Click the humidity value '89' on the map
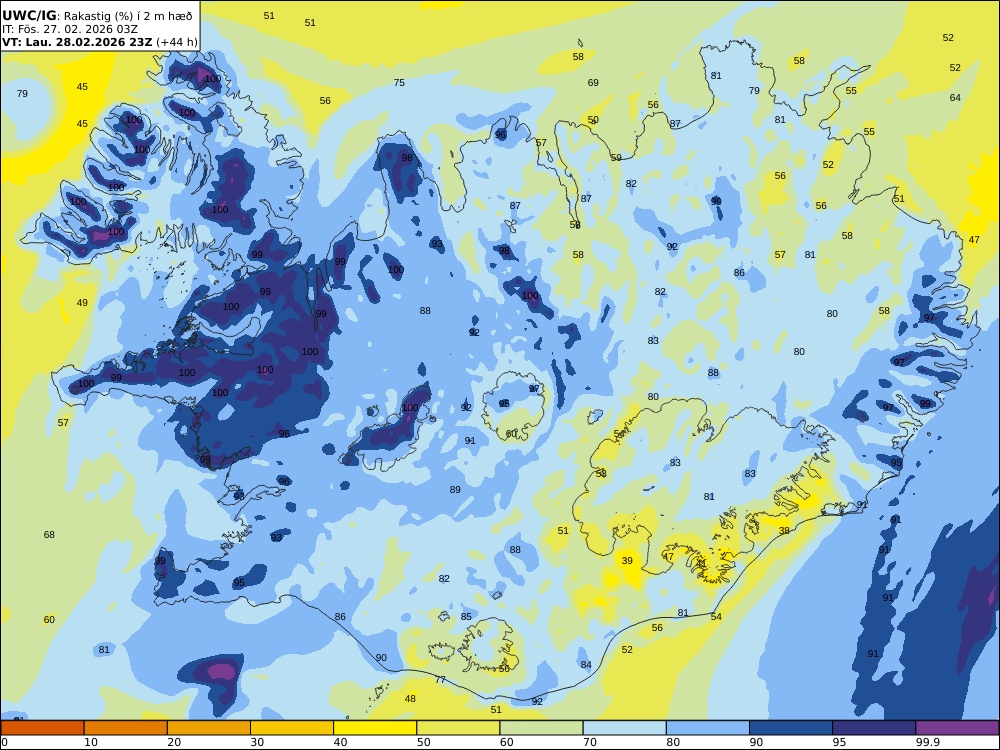Image resolution: width=1000 pixels, height=750 pixels. pos(455,490)
